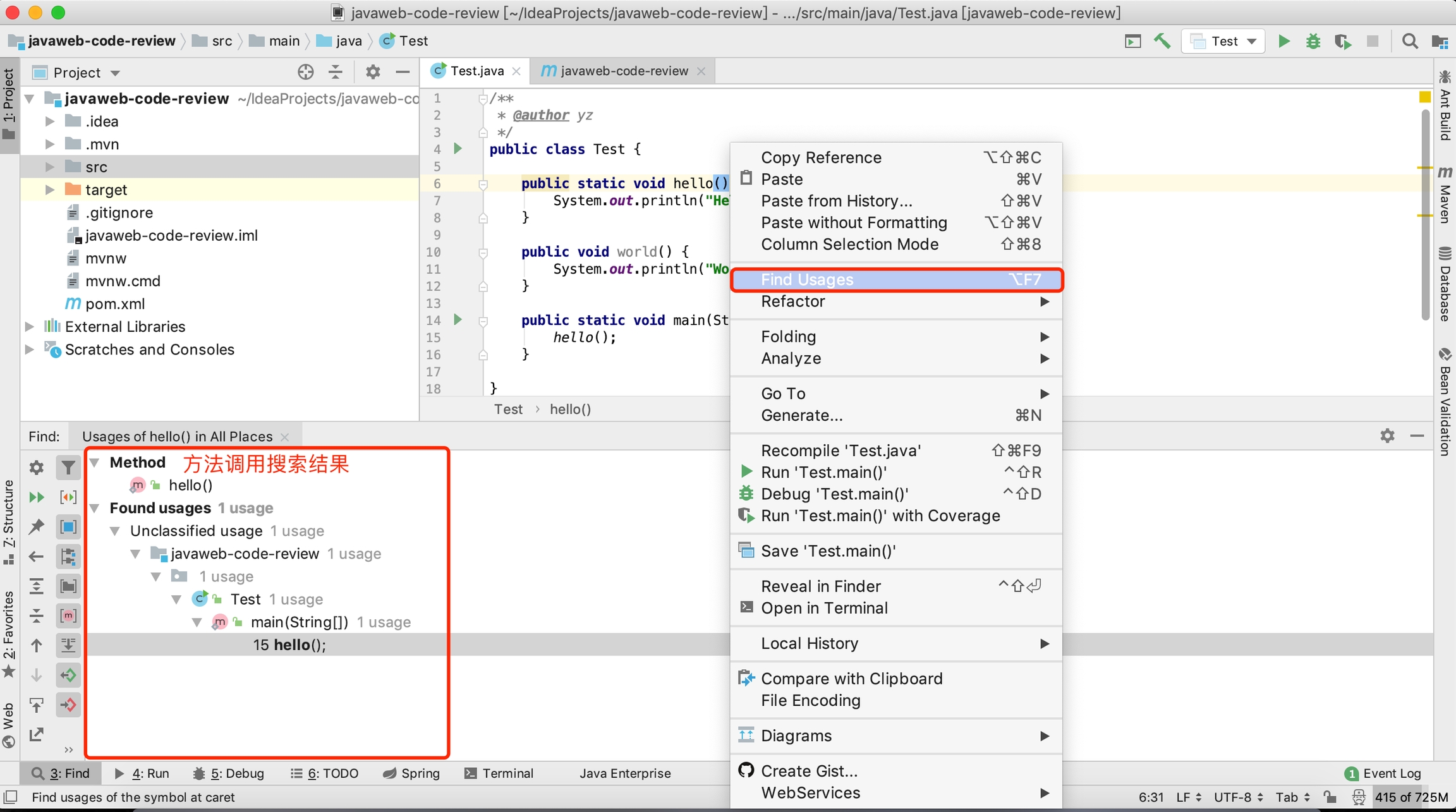Run main method via gutter arrow line 14
The height and width of the screenshot is (812, 1456).
(x=458, y=320)
